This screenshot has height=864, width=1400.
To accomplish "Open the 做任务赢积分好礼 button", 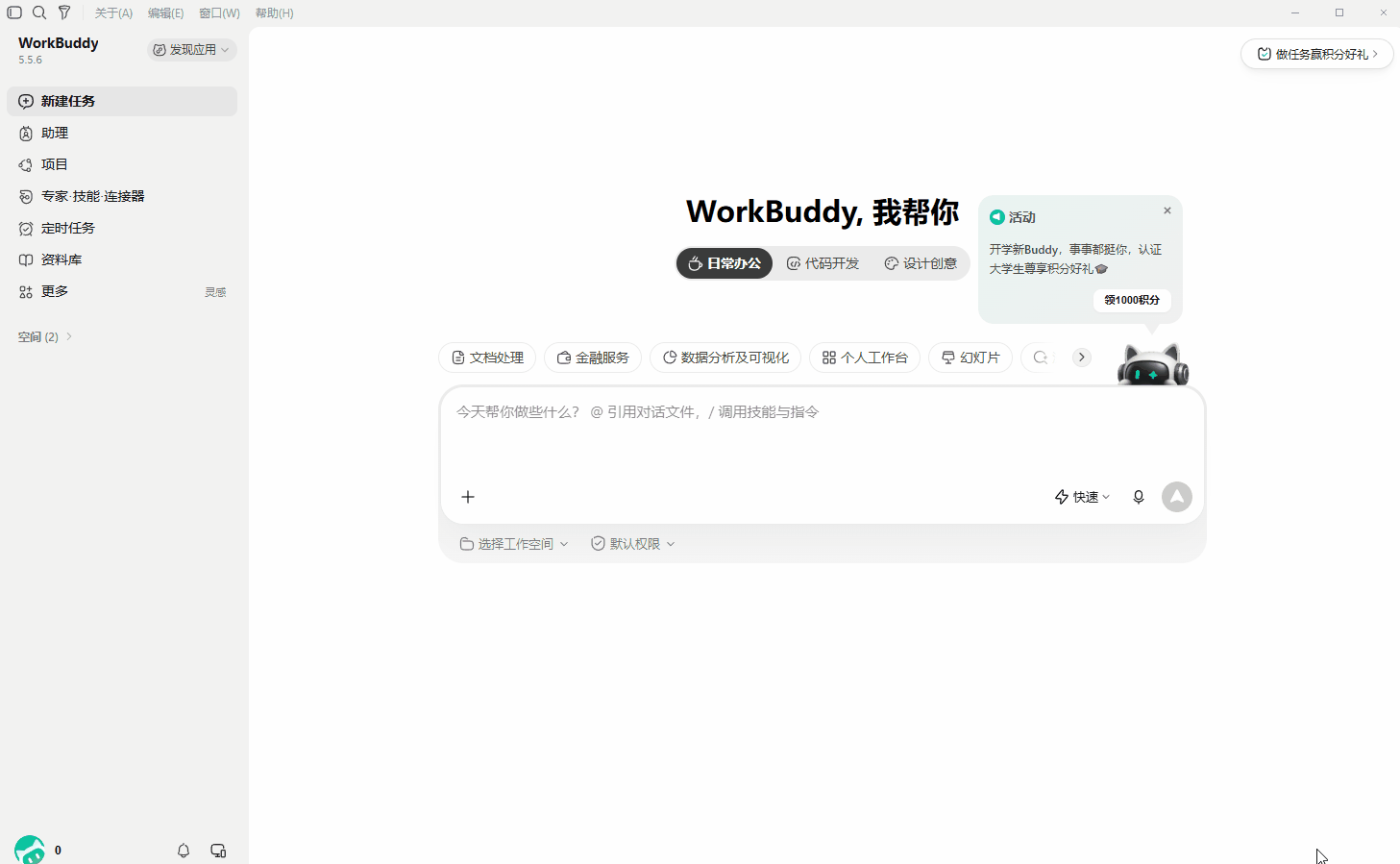I will (1316, 54).
